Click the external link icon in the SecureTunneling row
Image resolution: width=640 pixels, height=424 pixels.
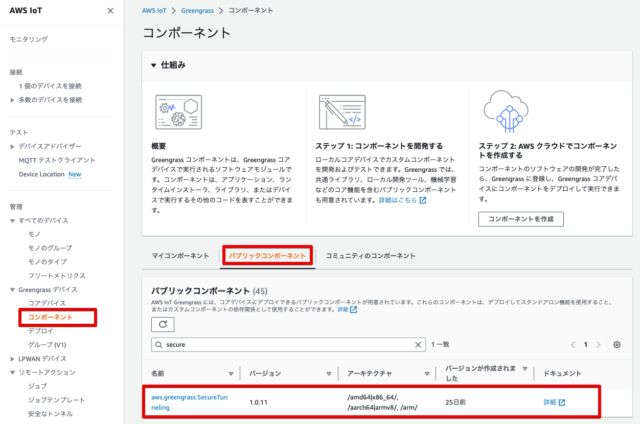[x=562, y=402]
